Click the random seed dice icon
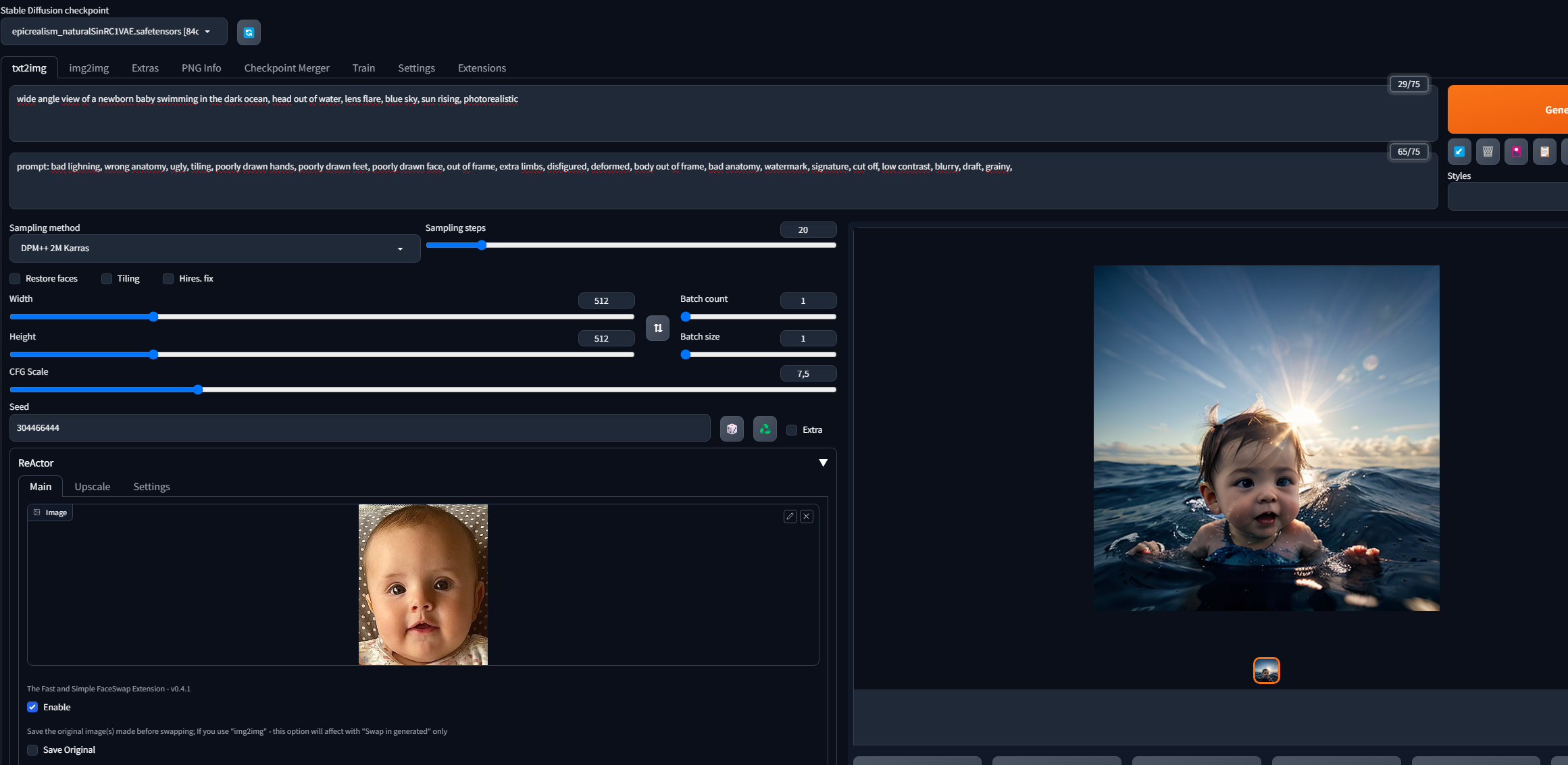Viewport: 1568px width, 765px height. click(732, 428)
